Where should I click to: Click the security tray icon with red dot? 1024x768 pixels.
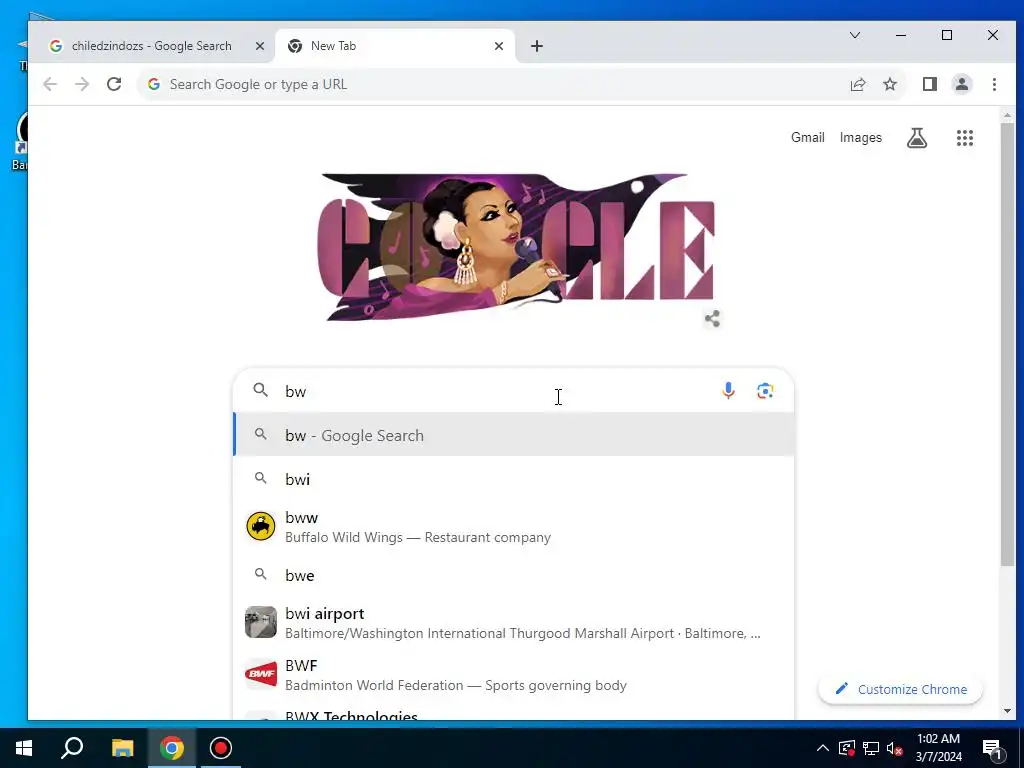pos(847,748)
